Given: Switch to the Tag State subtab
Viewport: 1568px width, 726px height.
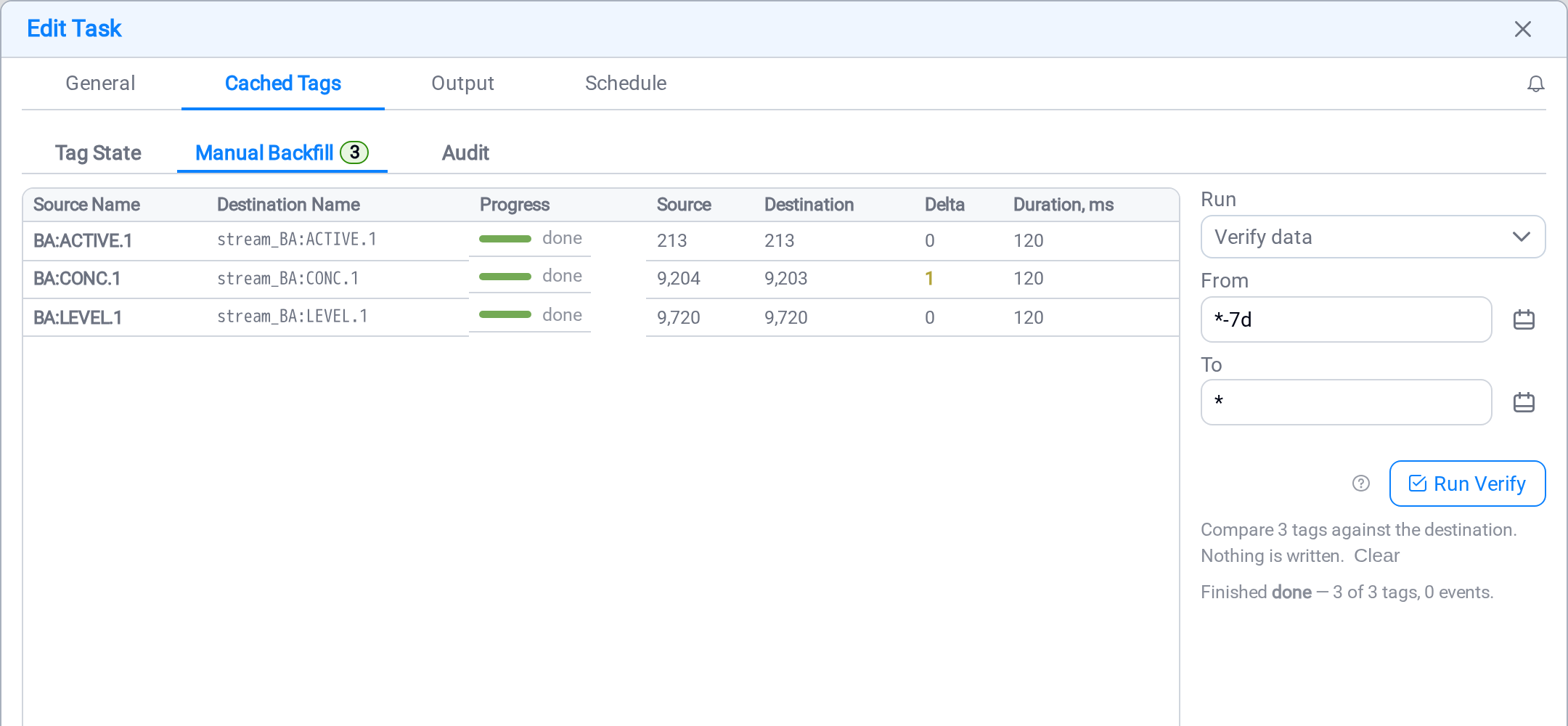Looking at the screenshot, I should tap(98, 153).
